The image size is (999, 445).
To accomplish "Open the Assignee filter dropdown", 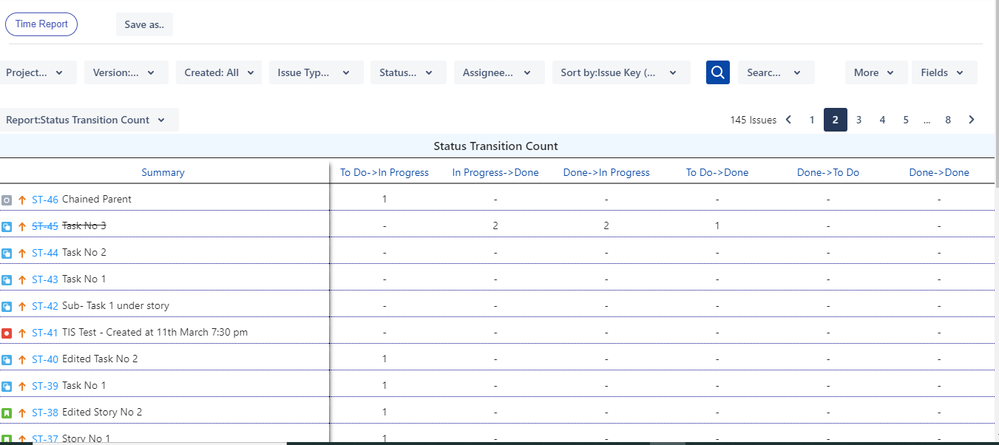I will (x=500, y=73).
